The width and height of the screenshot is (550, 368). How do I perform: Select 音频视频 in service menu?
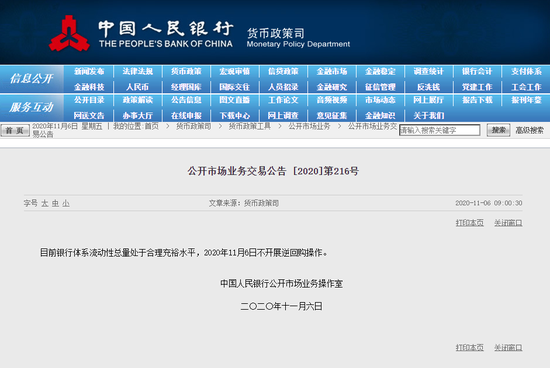click(x=332, y=100)
